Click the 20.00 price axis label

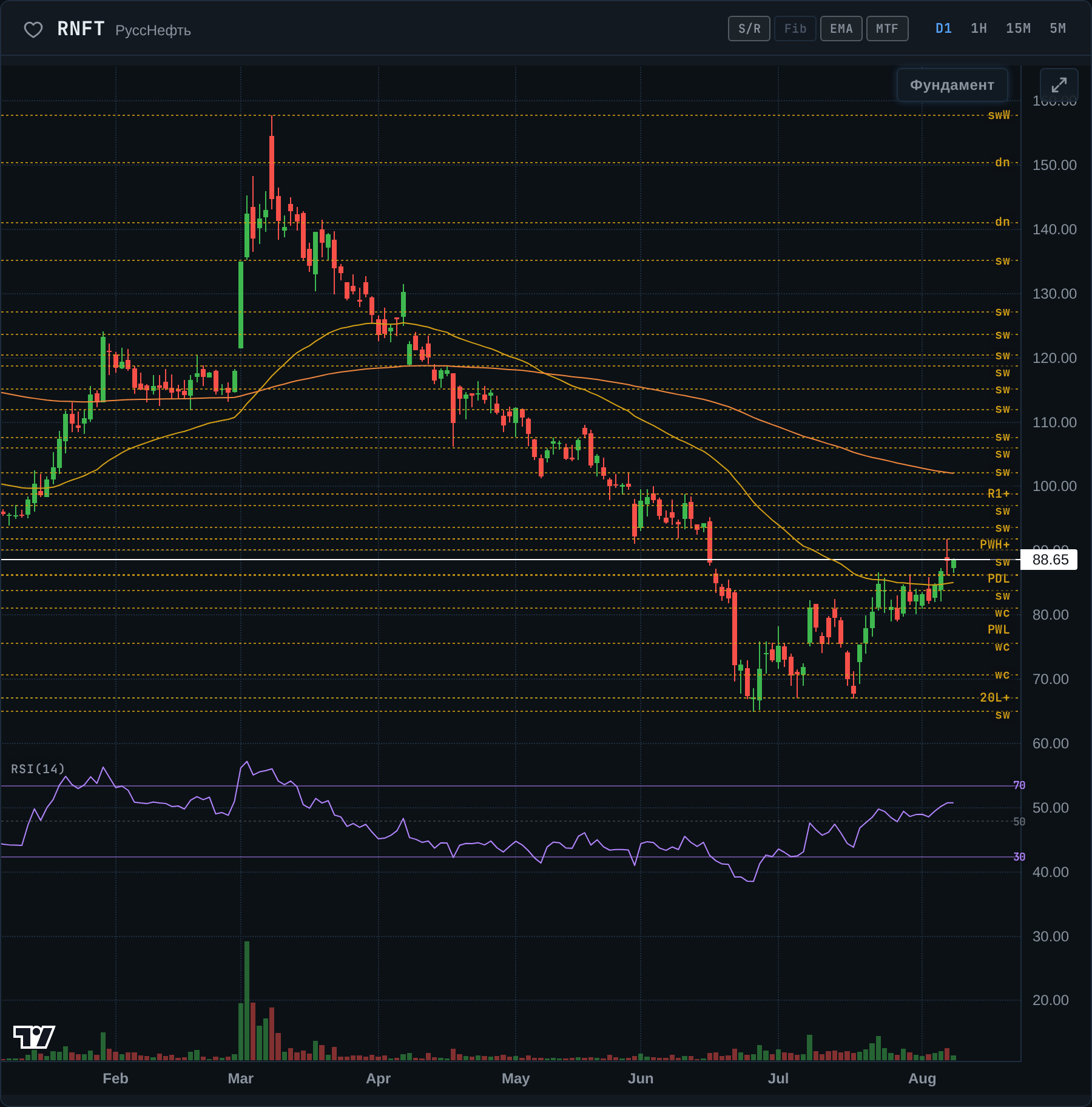click(x=1051, y=1000)
